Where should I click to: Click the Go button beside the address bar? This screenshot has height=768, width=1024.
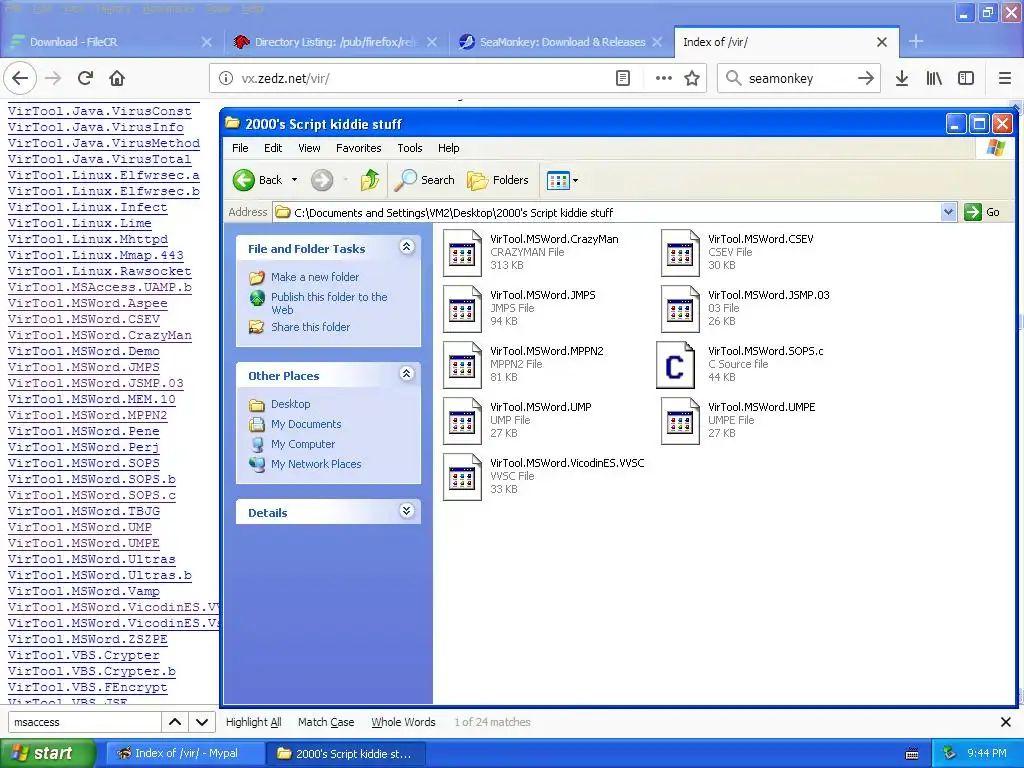[983, 212]
